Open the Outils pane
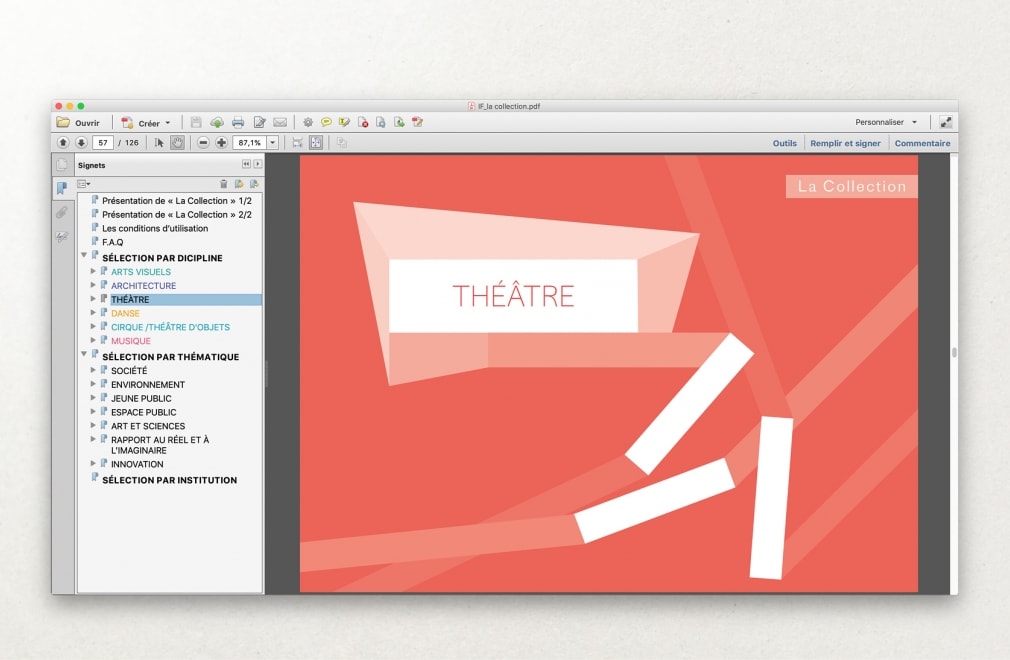 coord(784,143)
